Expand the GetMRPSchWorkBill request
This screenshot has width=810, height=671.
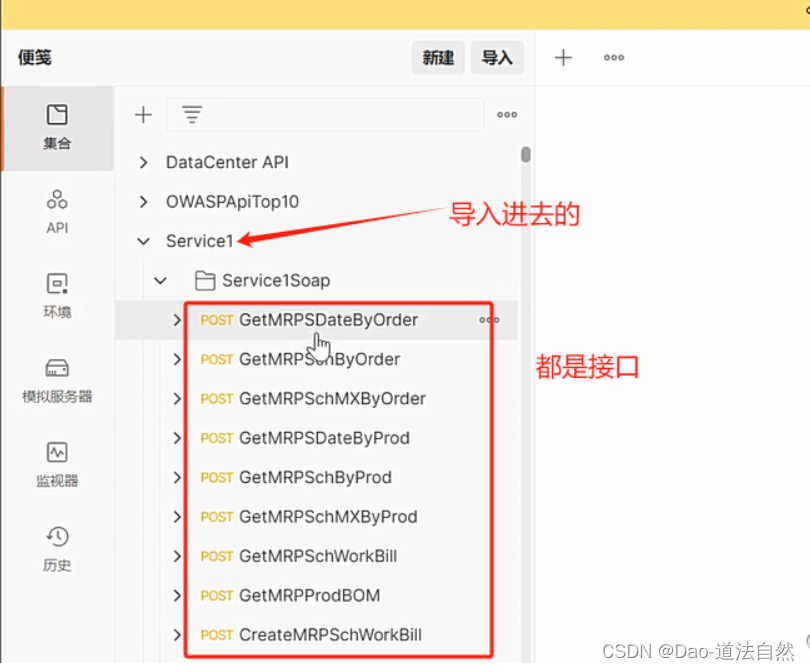pyautogui.click(x=179, y=556)
